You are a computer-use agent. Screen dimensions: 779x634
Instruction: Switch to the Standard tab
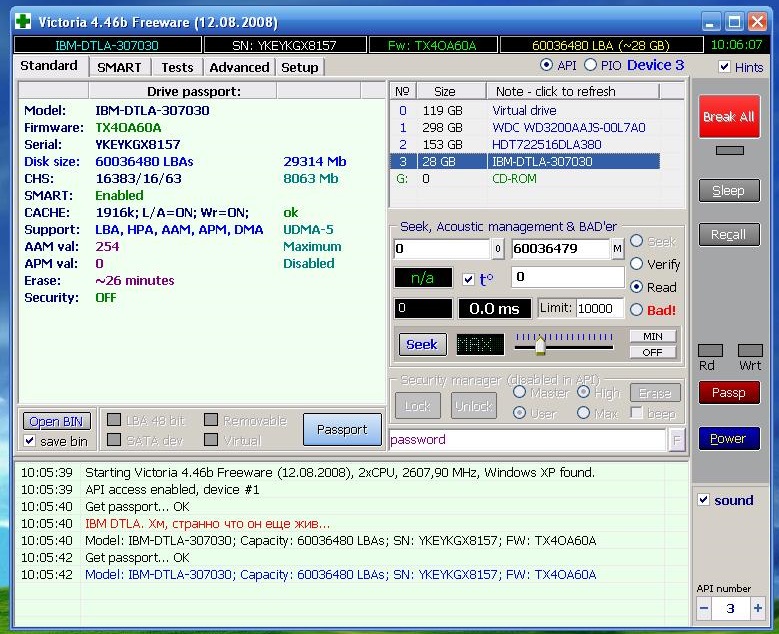pos(49,66)
